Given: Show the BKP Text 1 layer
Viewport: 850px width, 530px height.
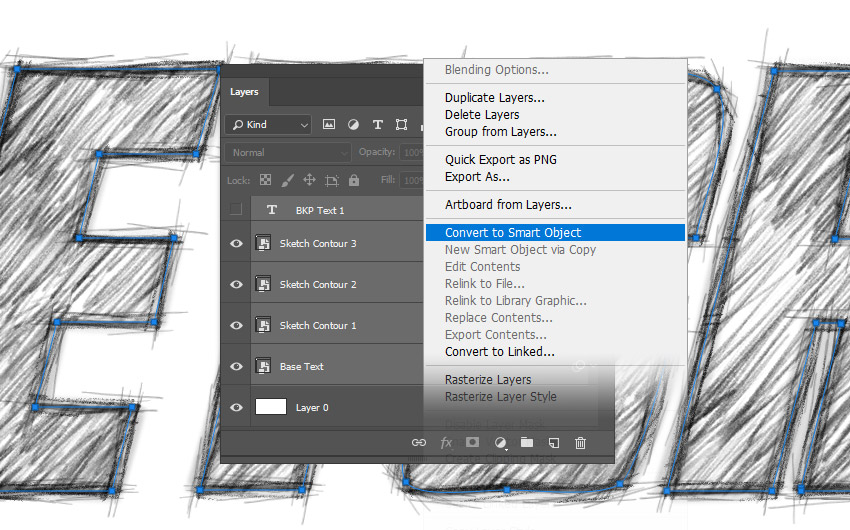Looking at the screenshot, I should coord(236,209).
